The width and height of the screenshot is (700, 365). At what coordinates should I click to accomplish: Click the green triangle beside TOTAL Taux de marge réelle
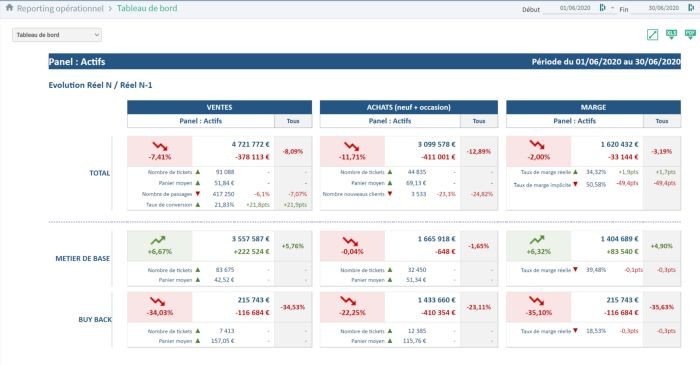pyautogui.click(x=575, y=172)
